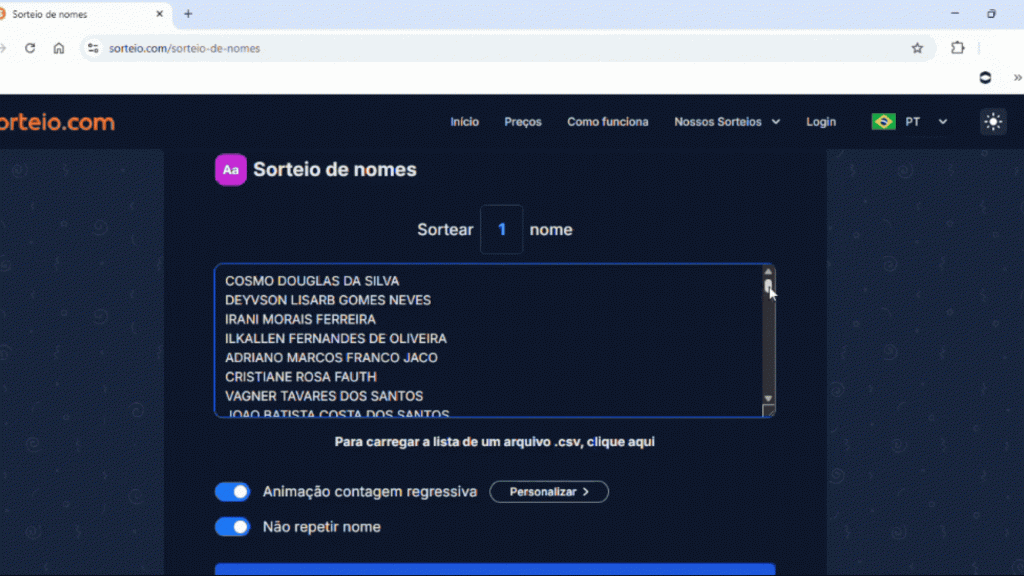Bookmark this page with the star icon
This screenshot has height=576, width=1024.
point(917,48)
